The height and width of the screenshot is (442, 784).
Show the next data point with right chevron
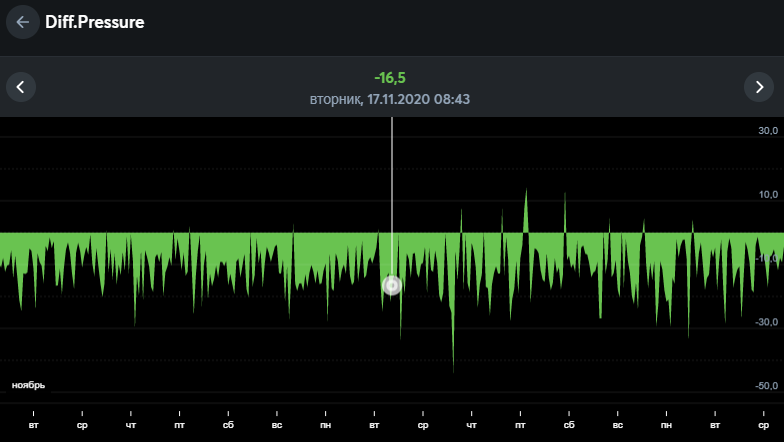[x=759, y=87]
